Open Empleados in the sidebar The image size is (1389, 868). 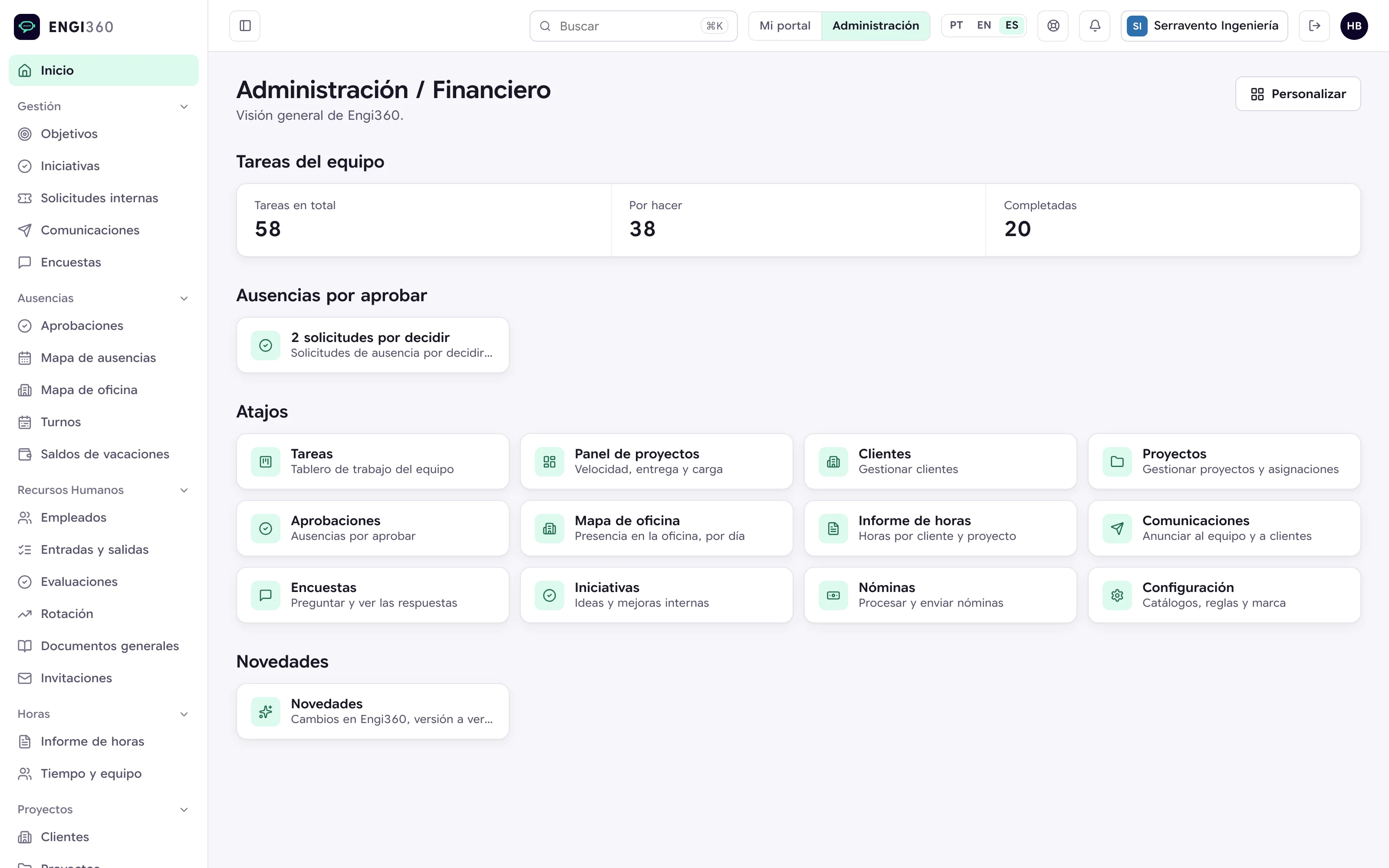click(x=103, y=517)
